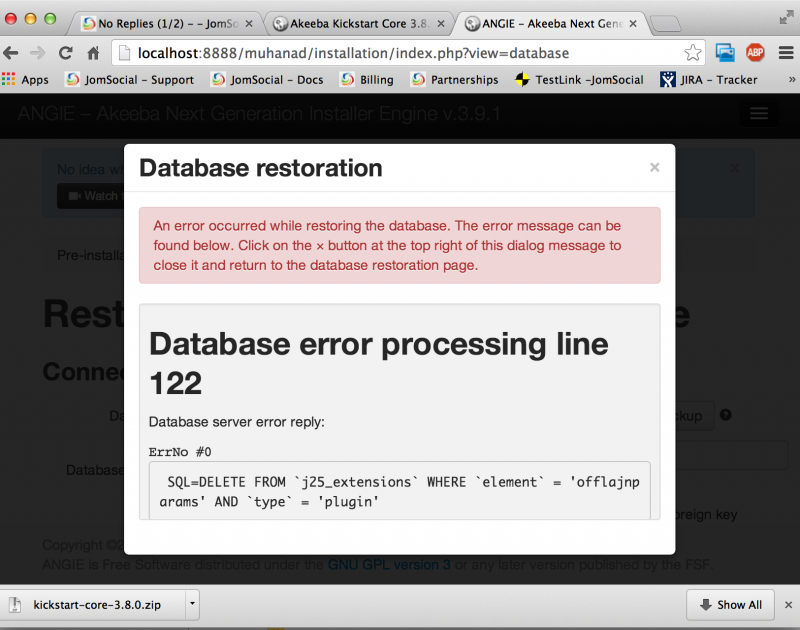Click the Watch video button
The image size is (800, 630).
pyautogui.click(x=90, y=196)
